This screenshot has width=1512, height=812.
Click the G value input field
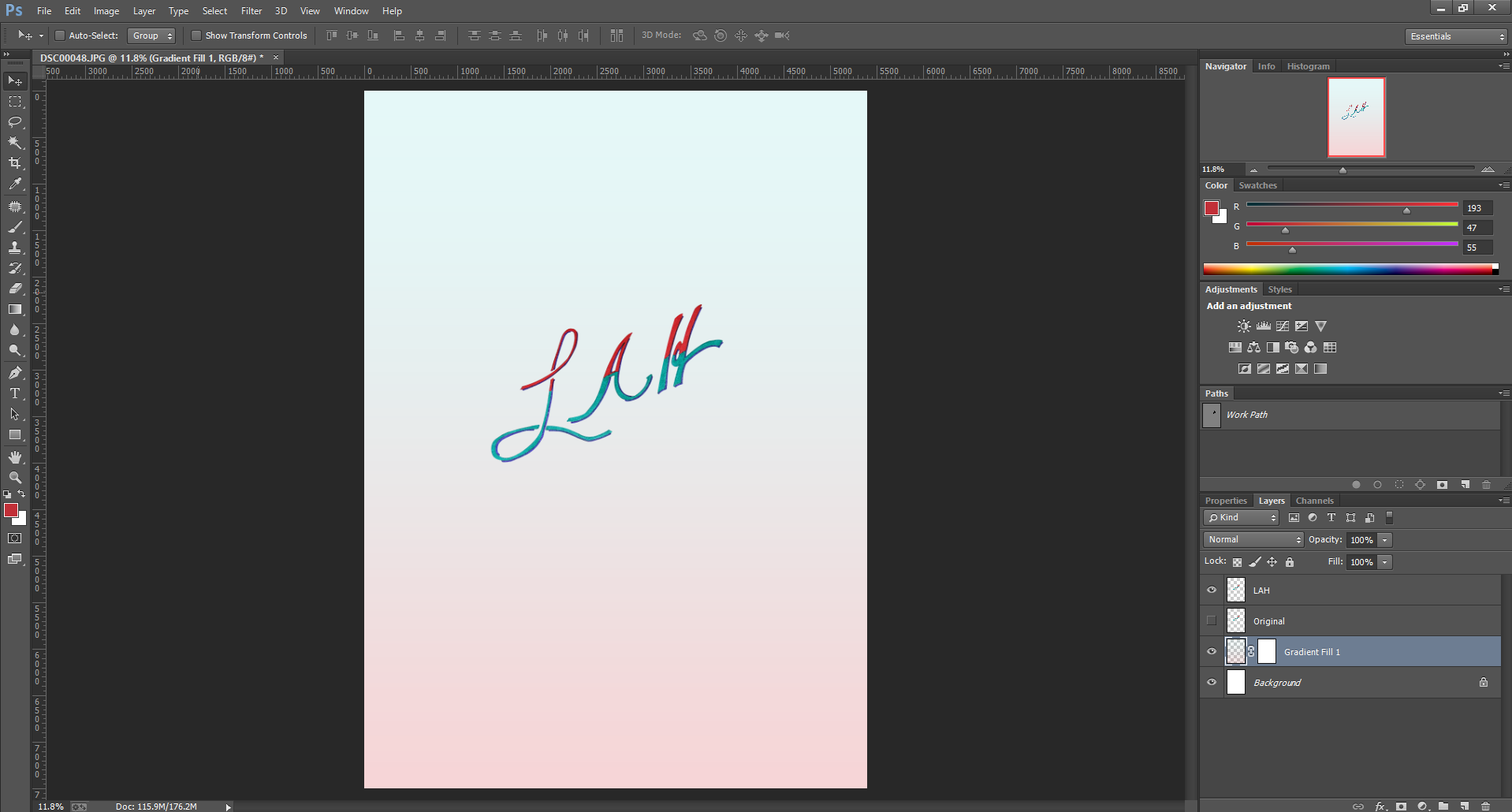point(1477,228)
